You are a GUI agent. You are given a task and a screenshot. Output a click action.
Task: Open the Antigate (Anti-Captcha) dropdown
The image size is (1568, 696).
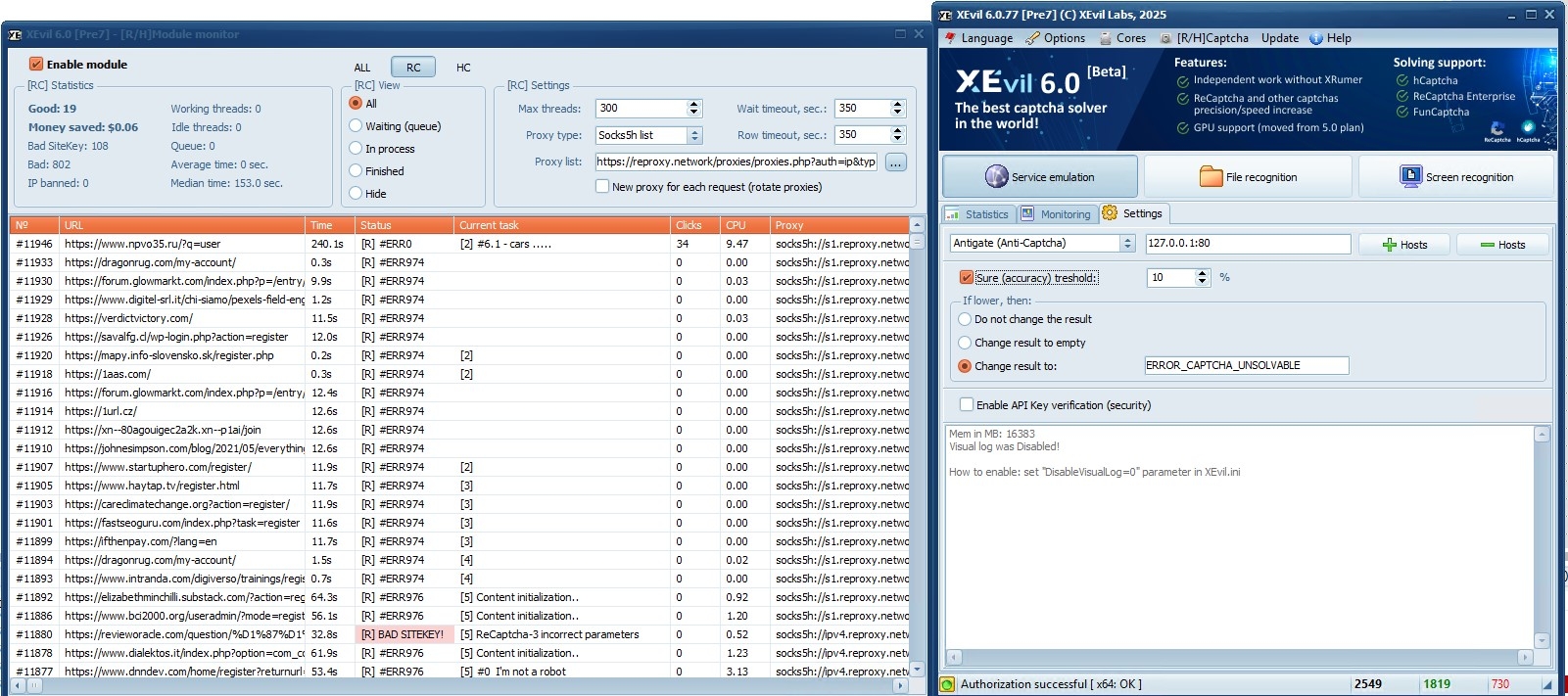click(x=1127, y=244)
